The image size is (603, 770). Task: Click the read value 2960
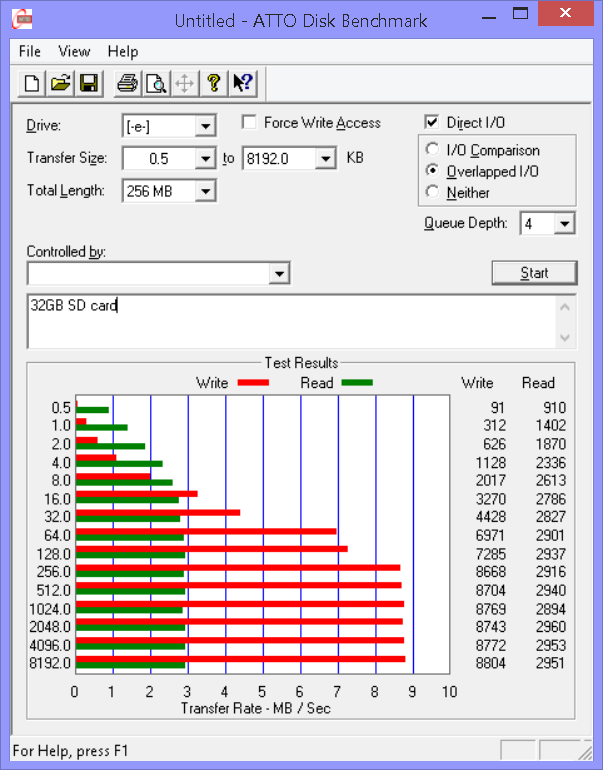tap(550, 627)
